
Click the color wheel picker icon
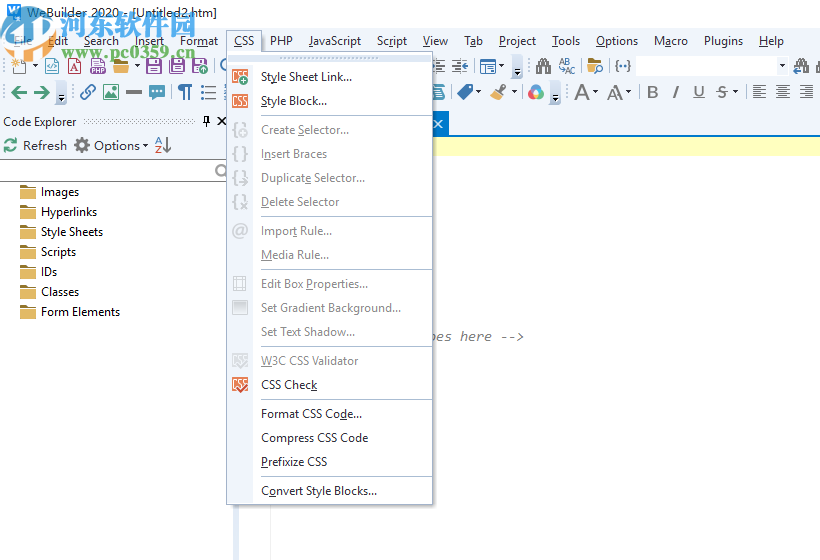tap(536, 93)
